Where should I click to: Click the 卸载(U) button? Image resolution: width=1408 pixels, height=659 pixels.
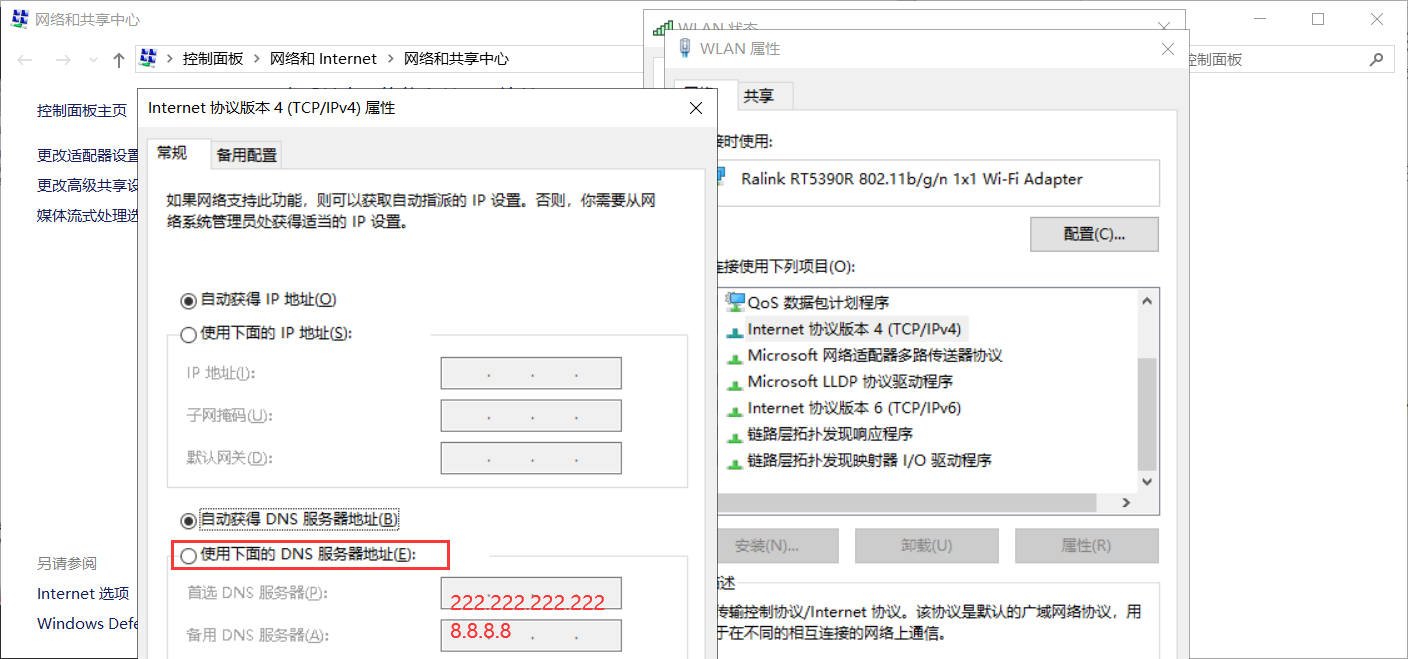click(x=927, y=546)
